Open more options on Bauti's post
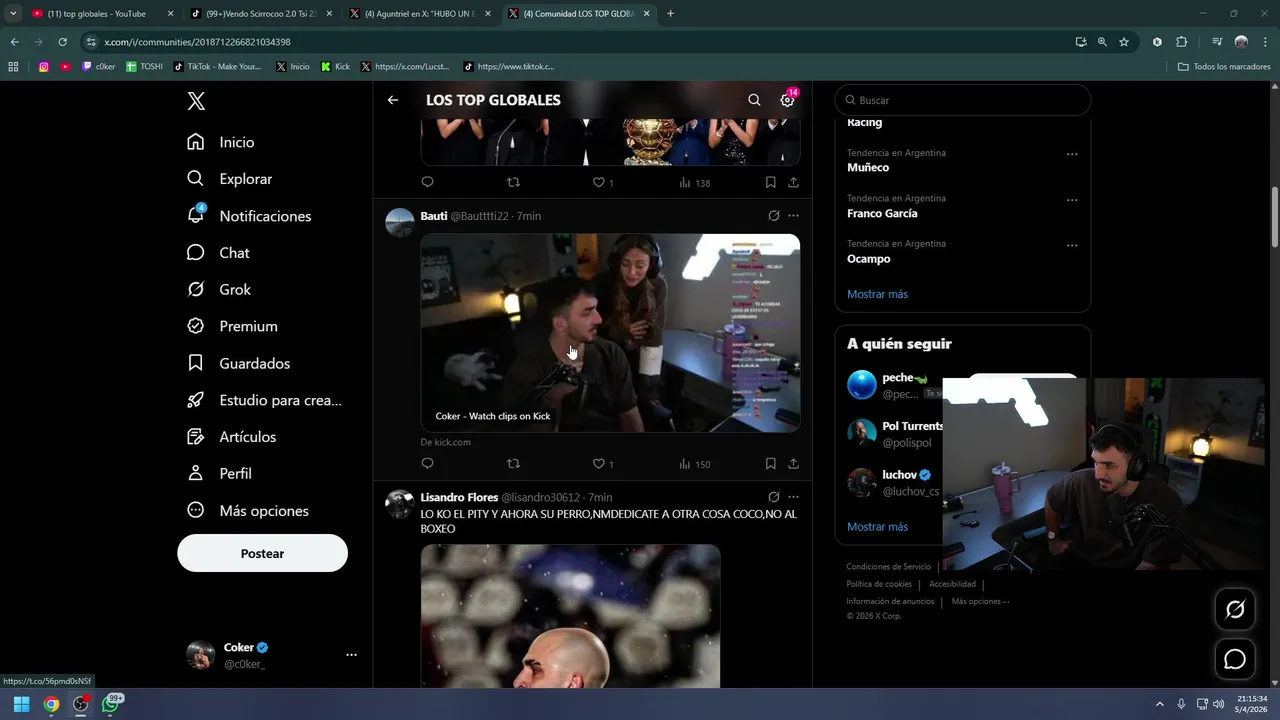Screen dimensions: 1280x720 (x=793, y=216)
